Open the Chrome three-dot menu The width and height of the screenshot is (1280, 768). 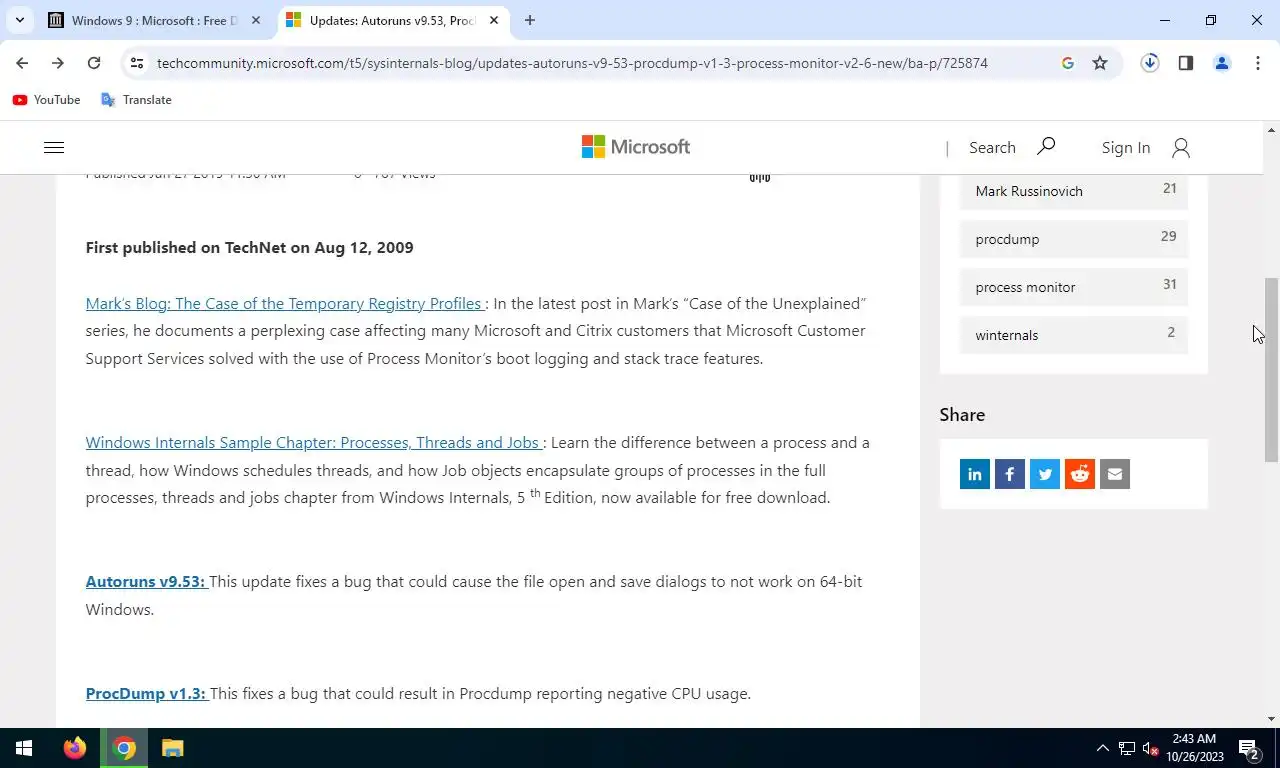click(1258, 63)
